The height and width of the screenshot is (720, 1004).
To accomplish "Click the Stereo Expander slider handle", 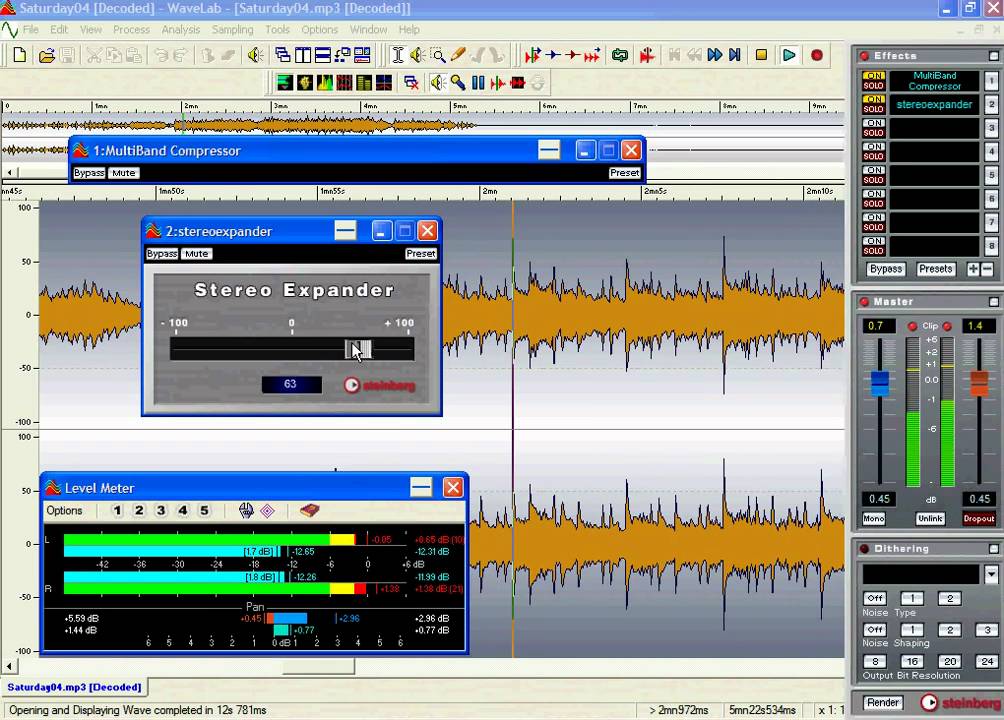I will [359, 349].
